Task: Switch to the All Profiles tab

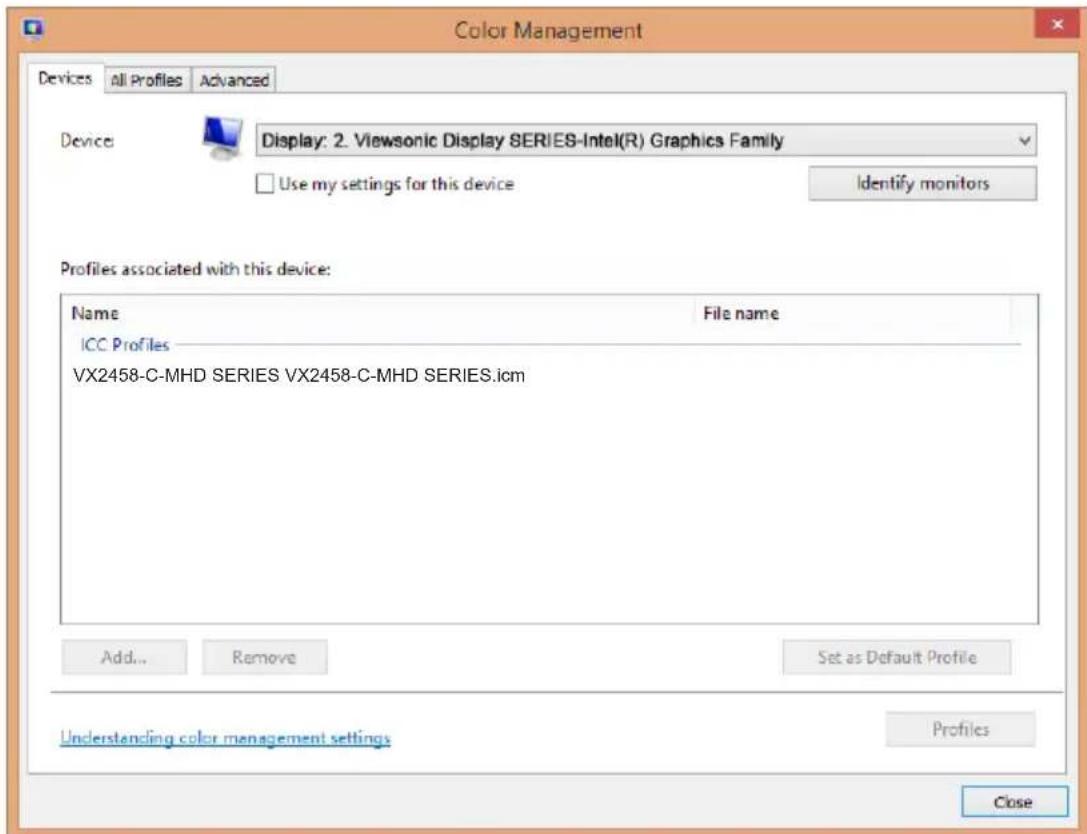Action: (146, 80)
